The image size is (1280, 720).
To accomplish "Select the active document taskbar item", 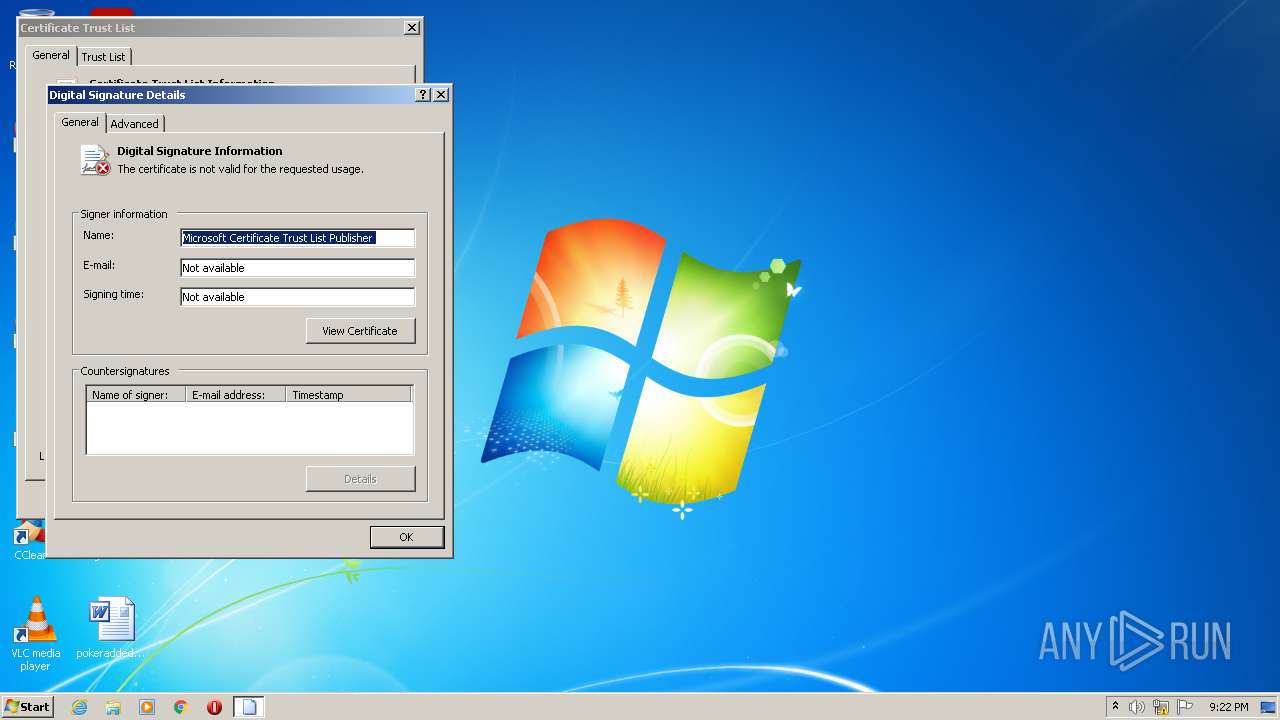I will [249, 707].
